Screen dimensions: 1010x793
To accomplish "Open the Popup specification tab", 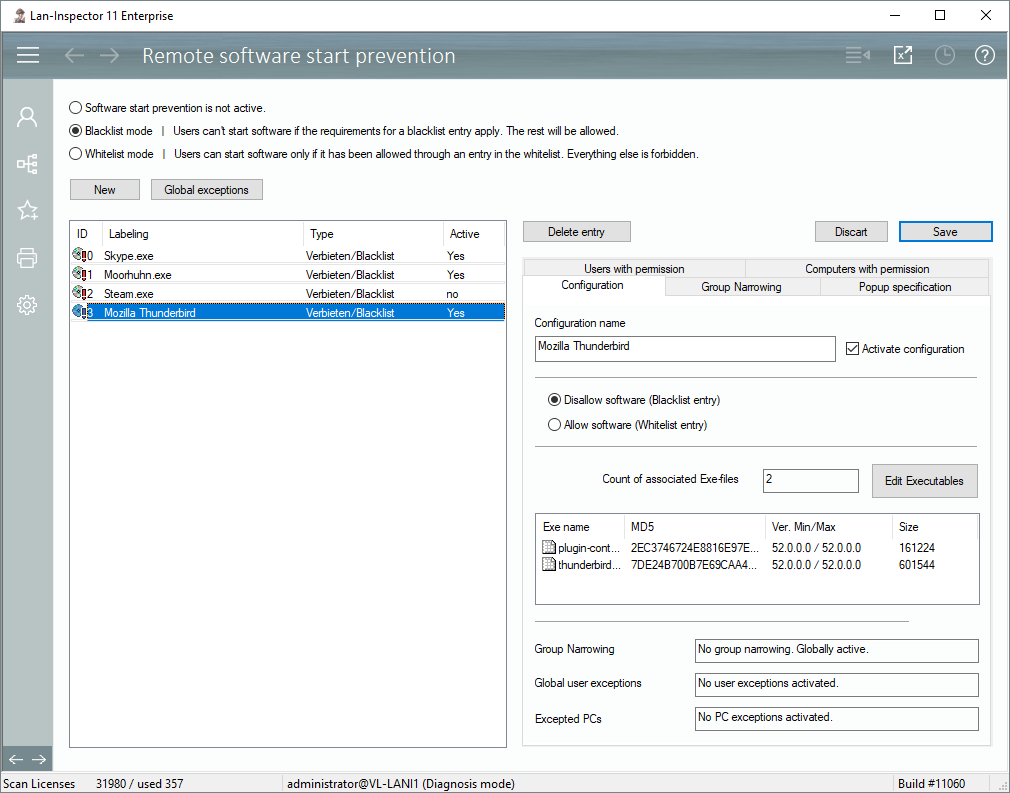I will pyautogui.click(x=904, y=287).
